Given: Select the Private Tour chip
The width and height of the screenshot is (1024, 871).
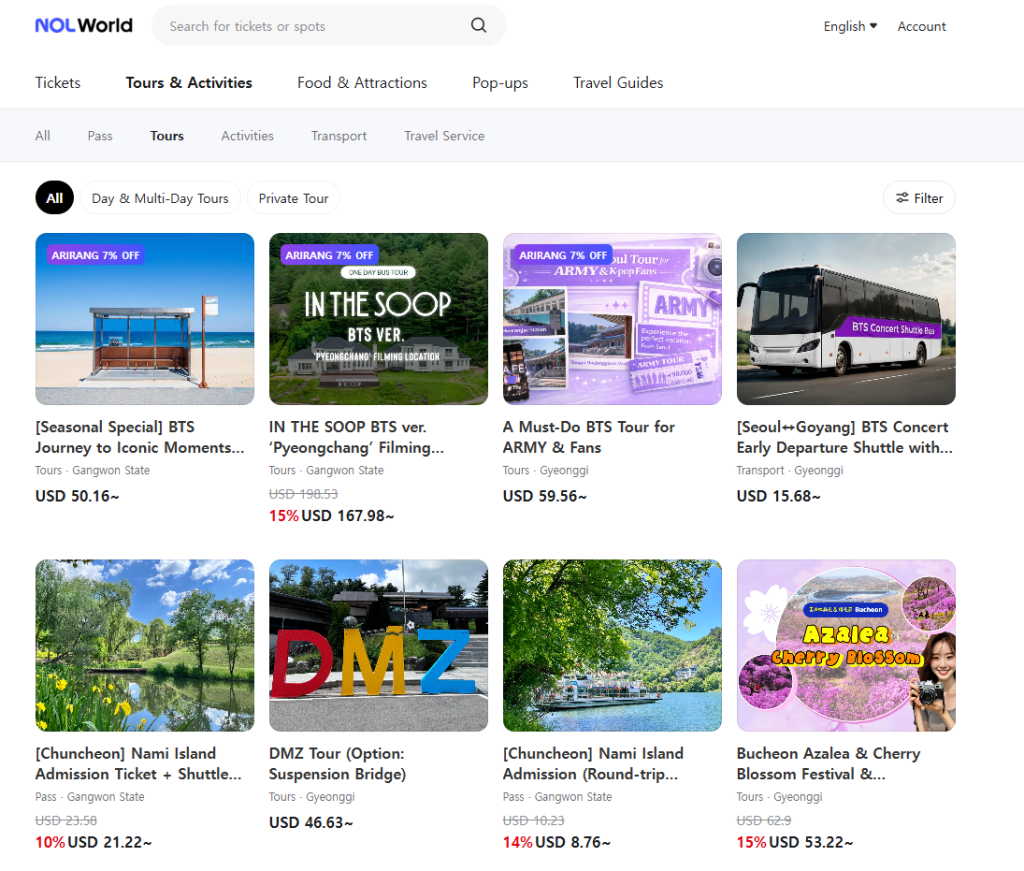Looking at the screenshot, I should tap(293, 198).
